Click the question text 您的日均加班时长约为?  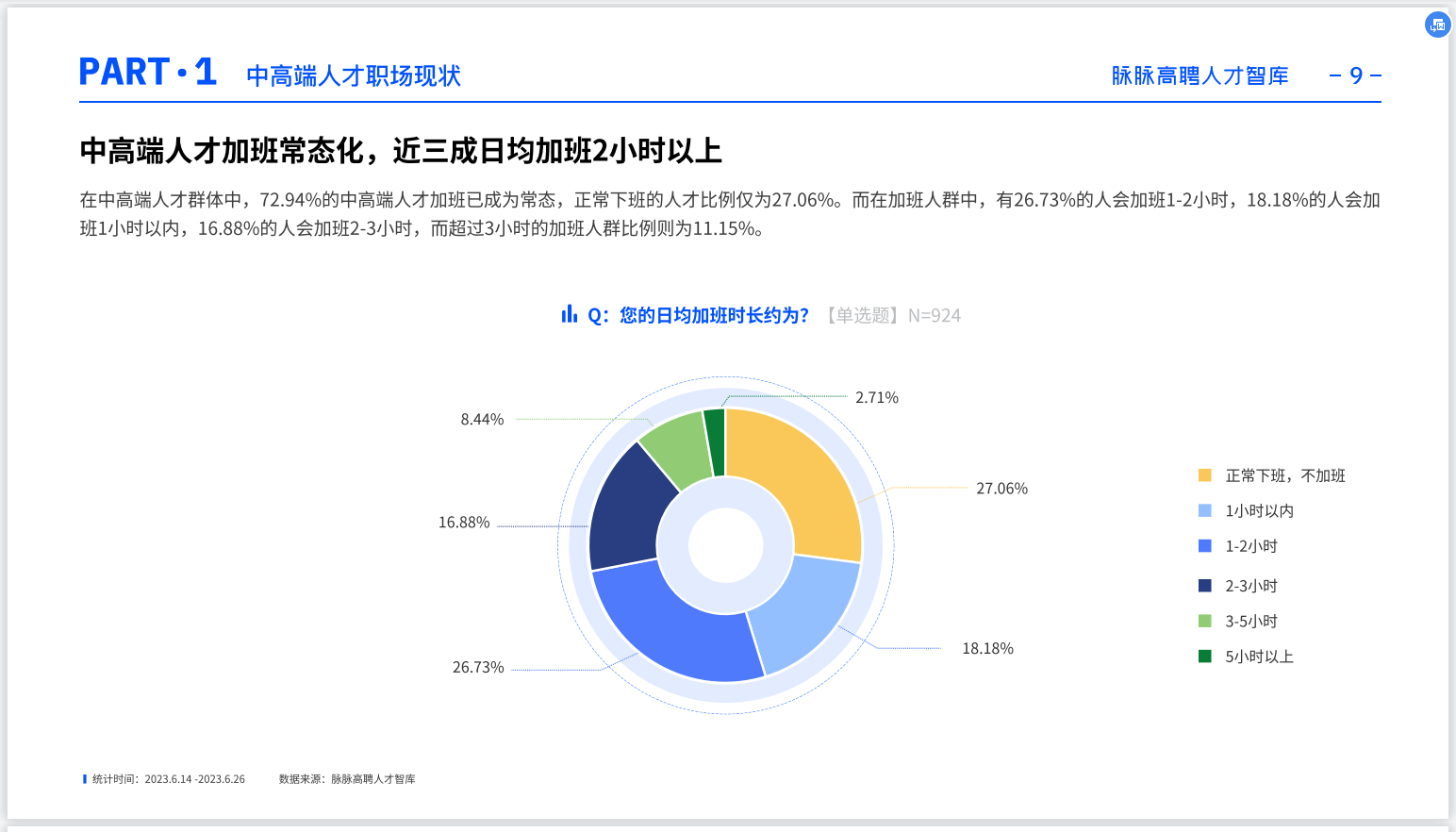714,315
